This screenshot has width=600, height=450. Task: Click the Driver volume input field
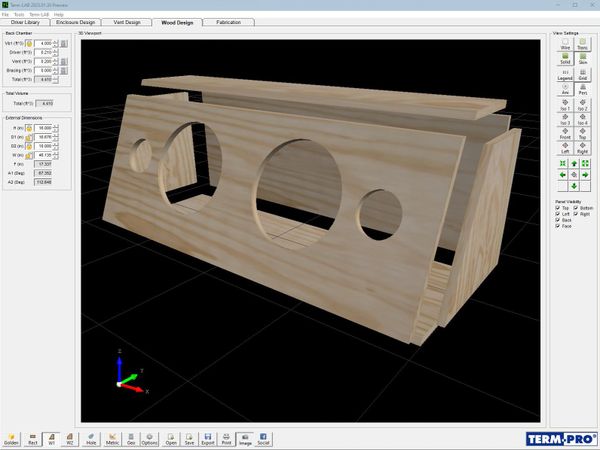click(43, 52)
